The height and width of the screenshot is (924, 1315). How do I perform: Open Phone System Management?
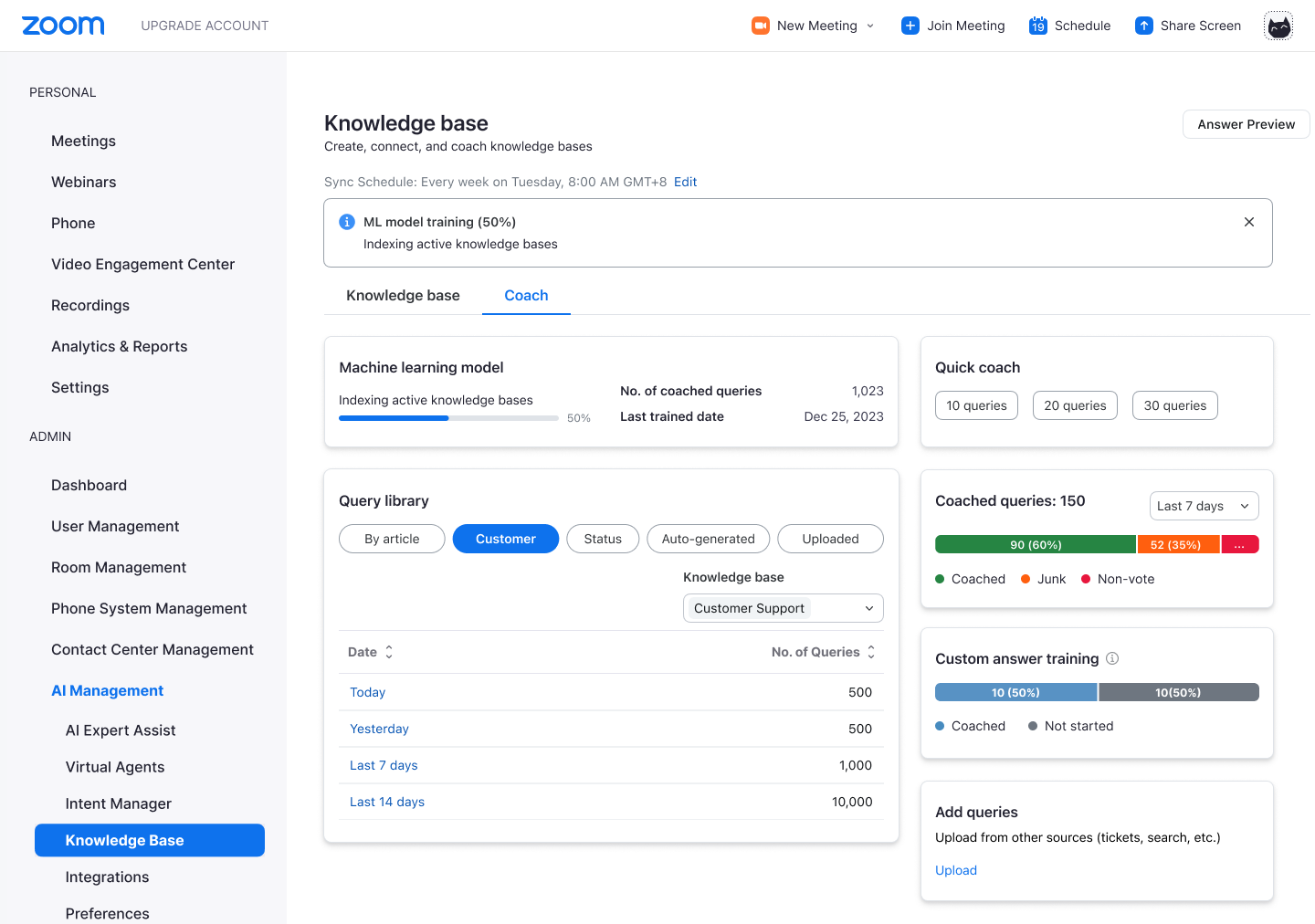coord(149,608)
